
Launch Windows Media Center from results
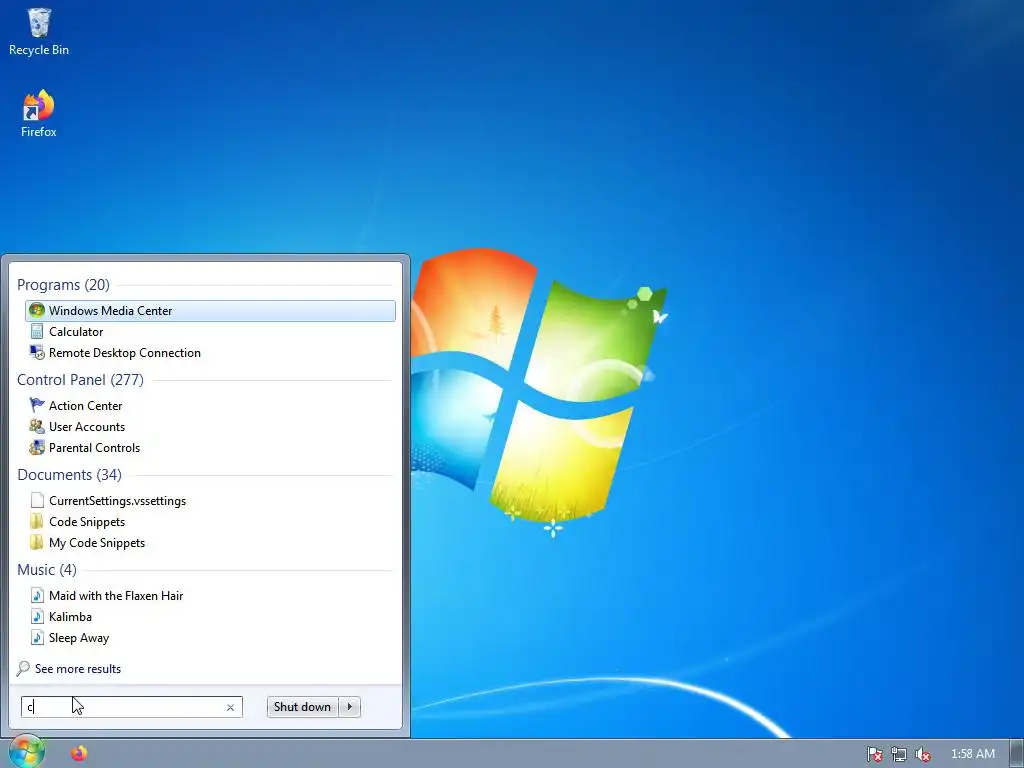tap(210, 311)
